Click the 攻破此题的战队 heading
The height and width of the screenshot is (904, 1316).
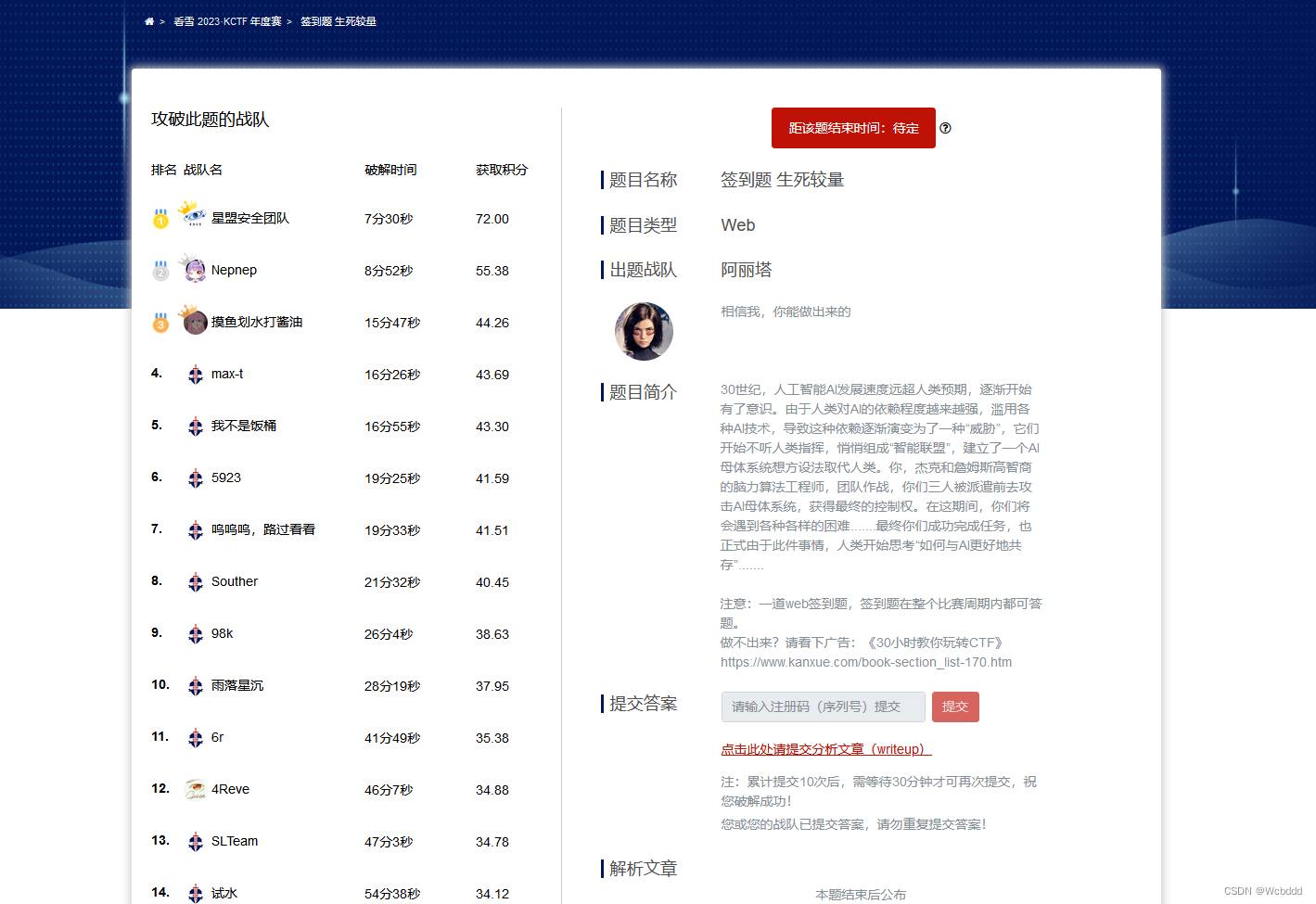pyautogui.click(x=211, y=120)
